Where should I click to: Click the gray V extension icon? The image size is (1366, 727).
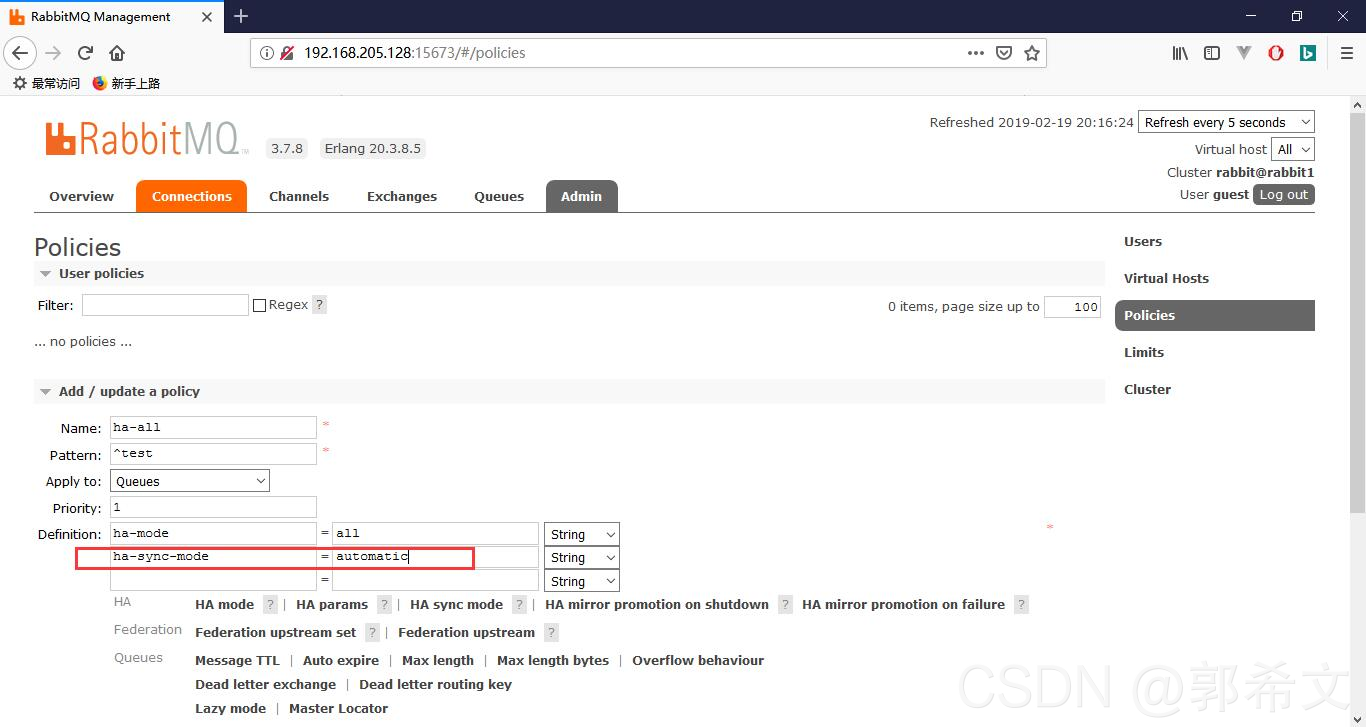click(x=1244, y=53)
